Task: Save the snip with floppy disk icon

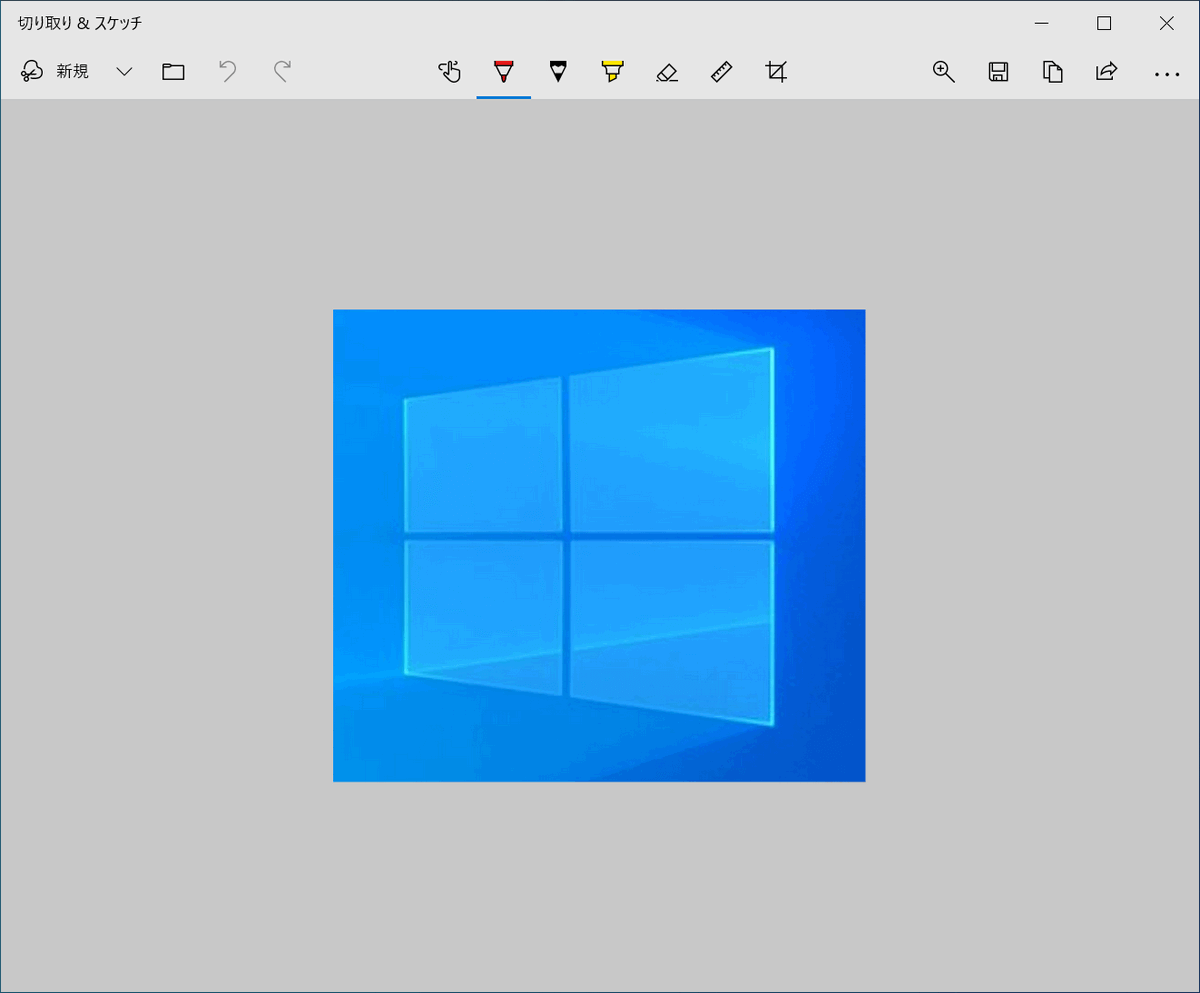Action: 998,71
